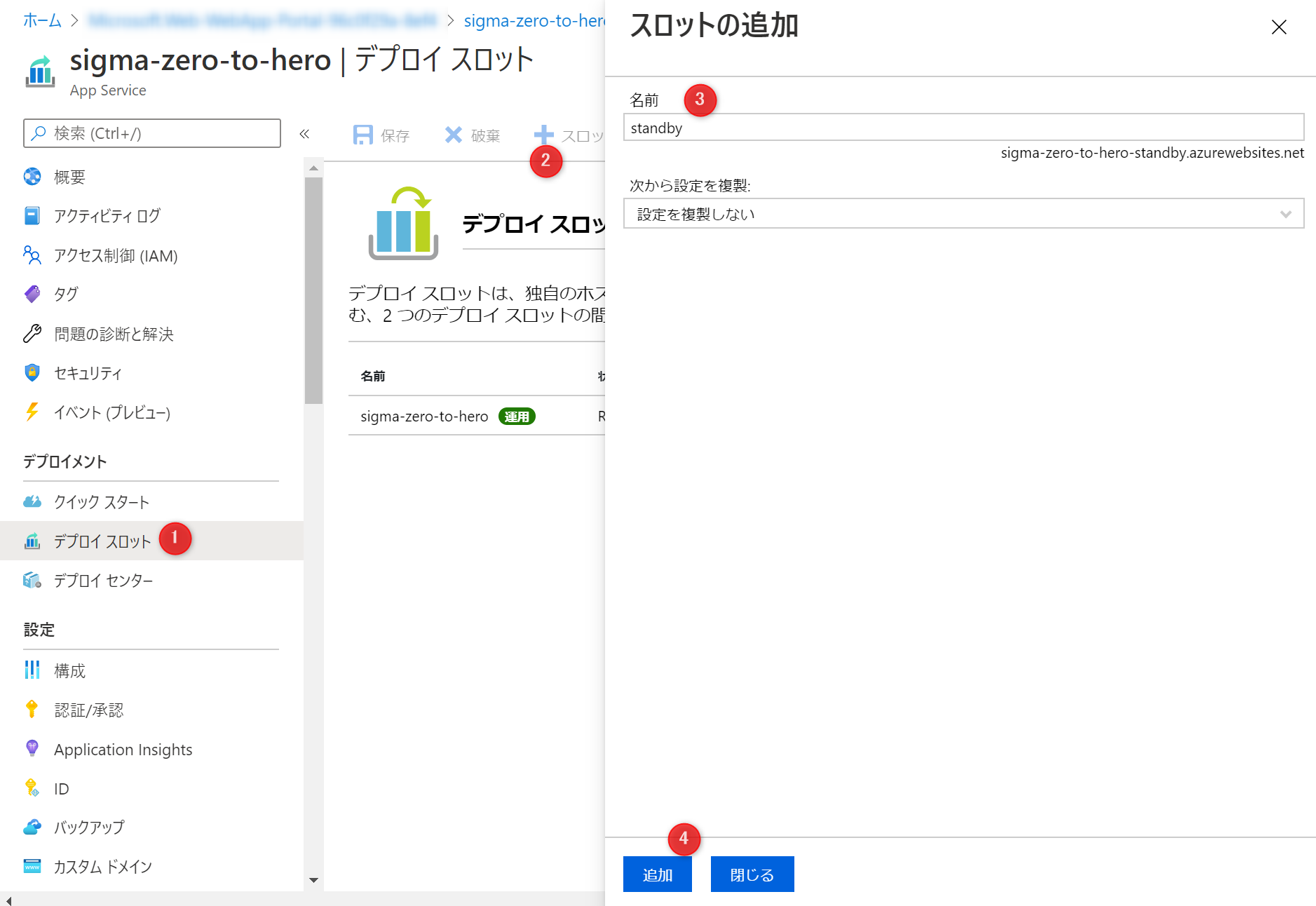Click the イベント (プレビュー) lightning bolt icon
This screenshot has width=1316, height=906.
(32, 412)
